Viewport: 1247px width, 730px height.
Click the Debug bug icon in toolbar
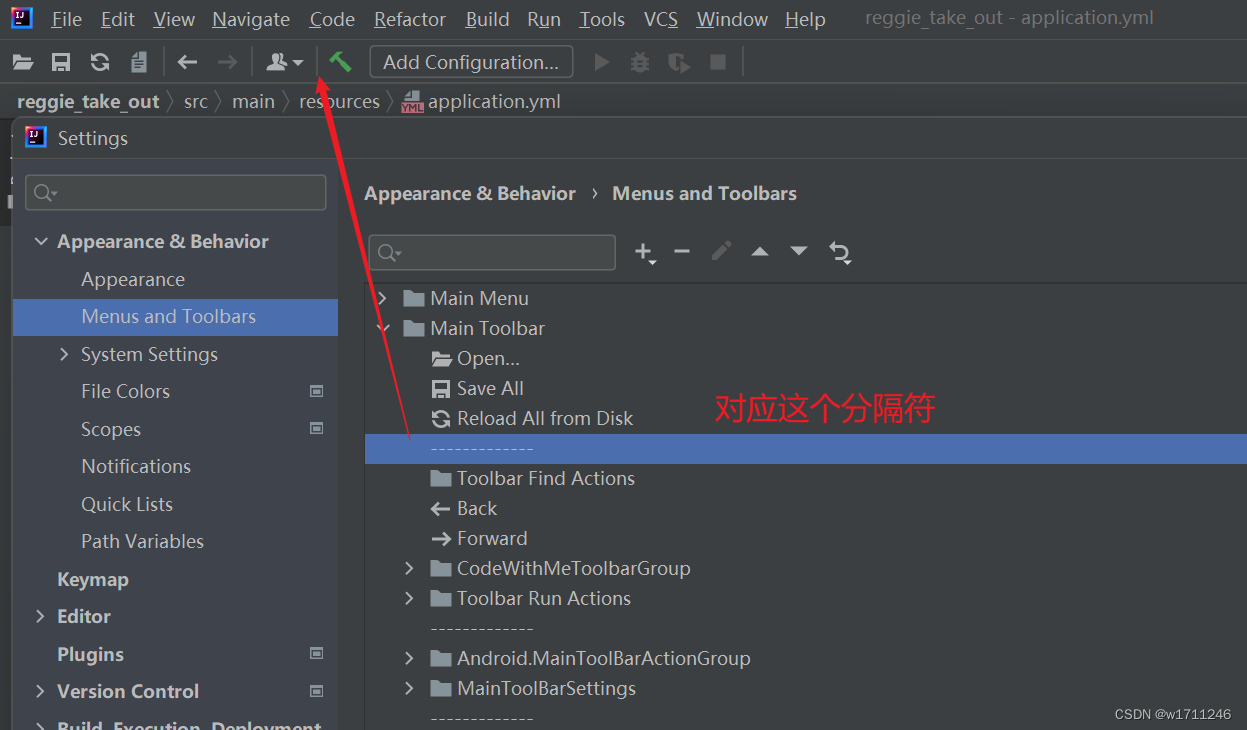[x=640, y=63]
